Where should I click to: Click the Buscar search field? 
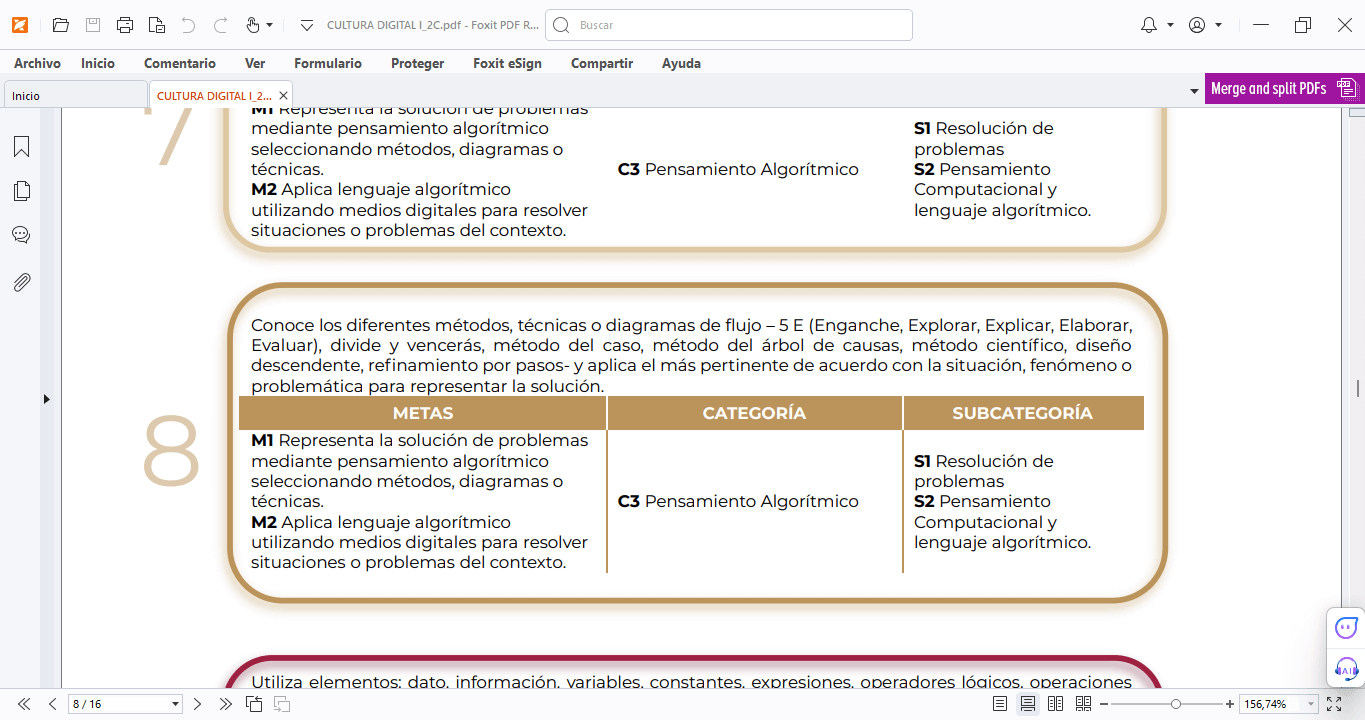tap(728, 25)
